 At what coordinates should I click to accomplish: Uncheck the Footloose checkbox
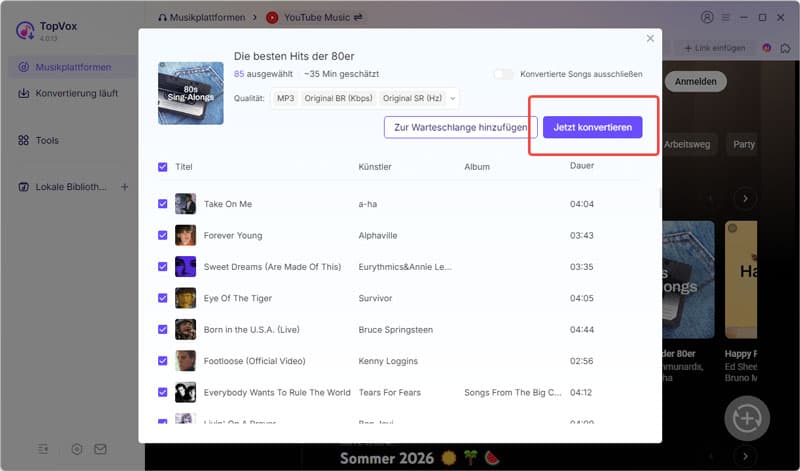coord(163,361)
